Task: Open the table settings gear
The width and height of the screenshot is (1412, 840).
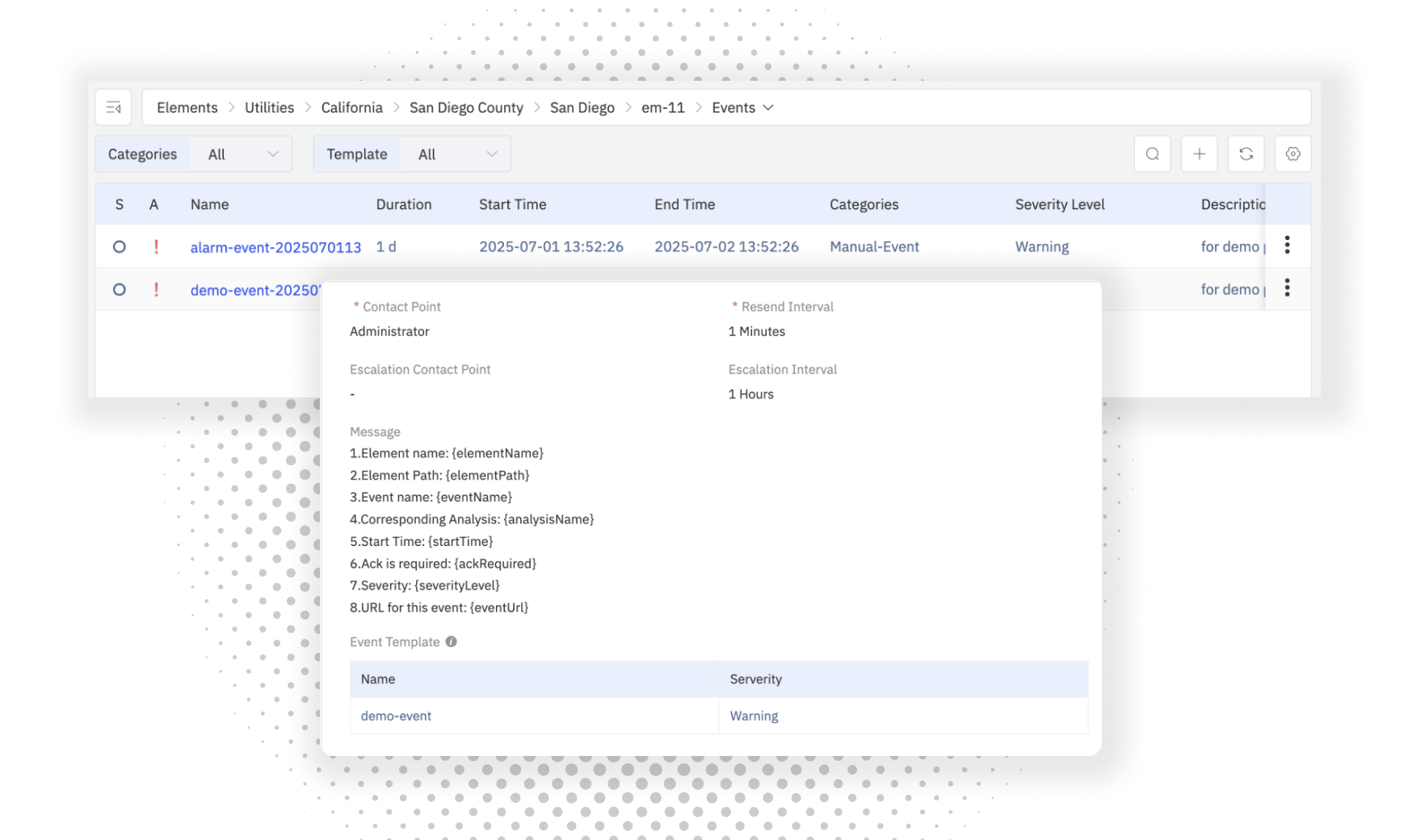Action: tap(1292, 153)
